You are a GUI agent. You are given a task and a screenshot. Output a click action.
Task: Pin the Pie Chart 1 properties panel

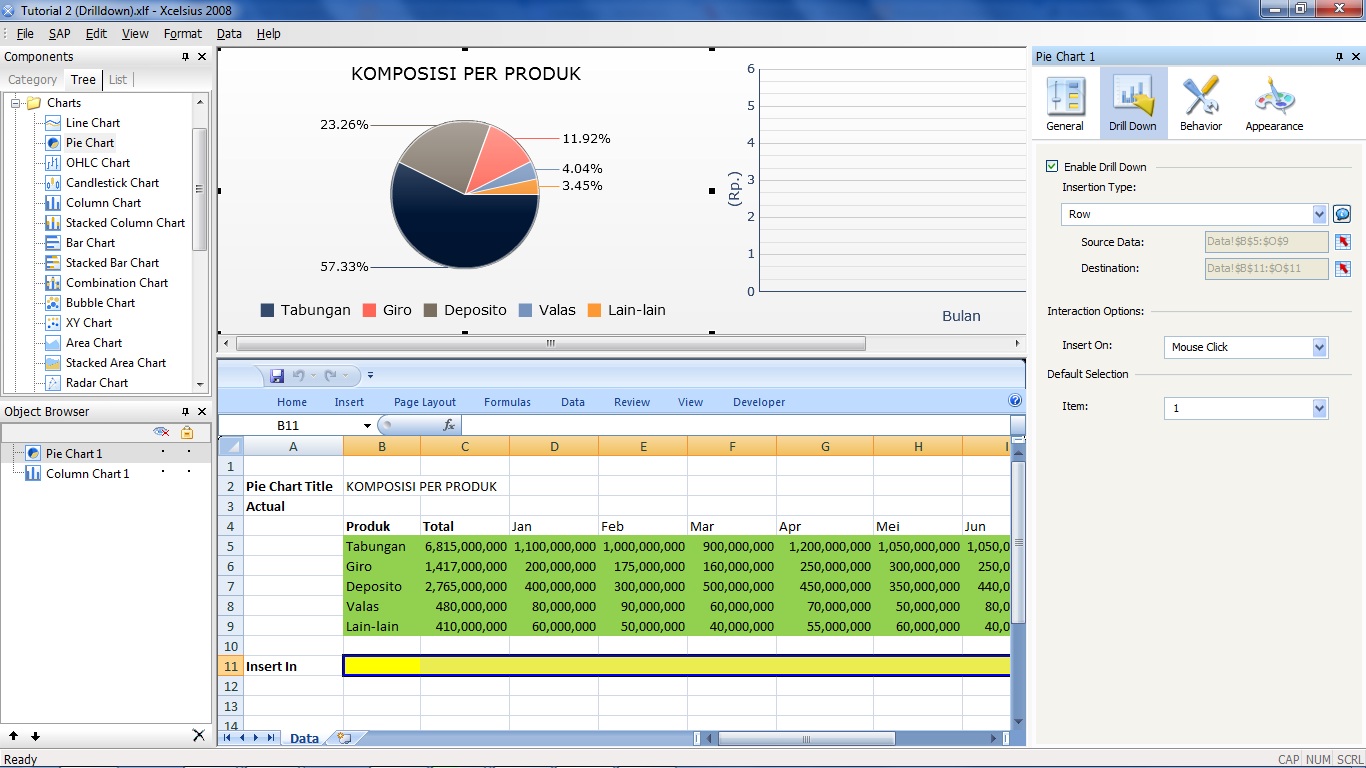point(1340,57)
